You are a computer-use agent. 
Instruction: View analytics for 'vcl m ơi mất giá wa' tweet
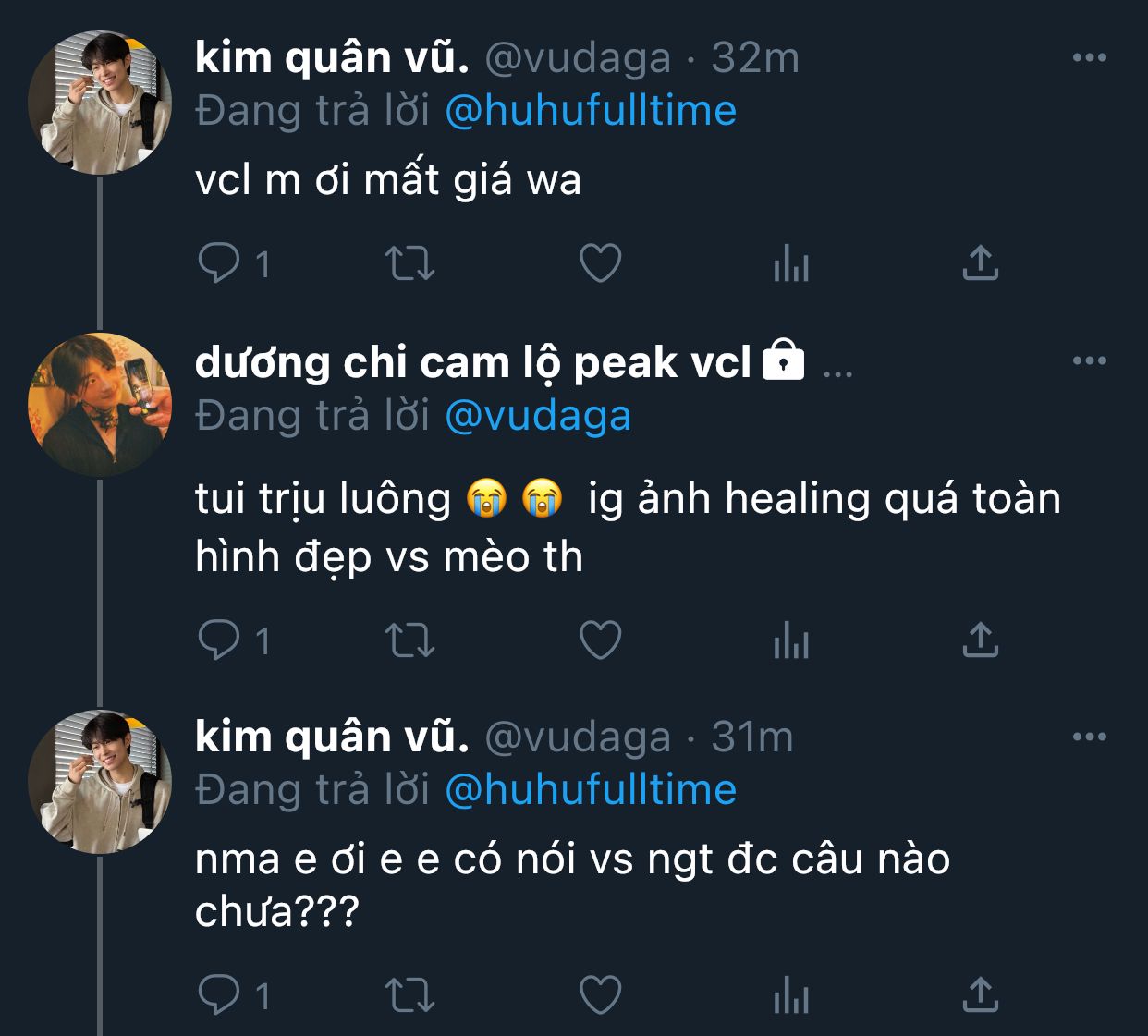pos(791,263)
